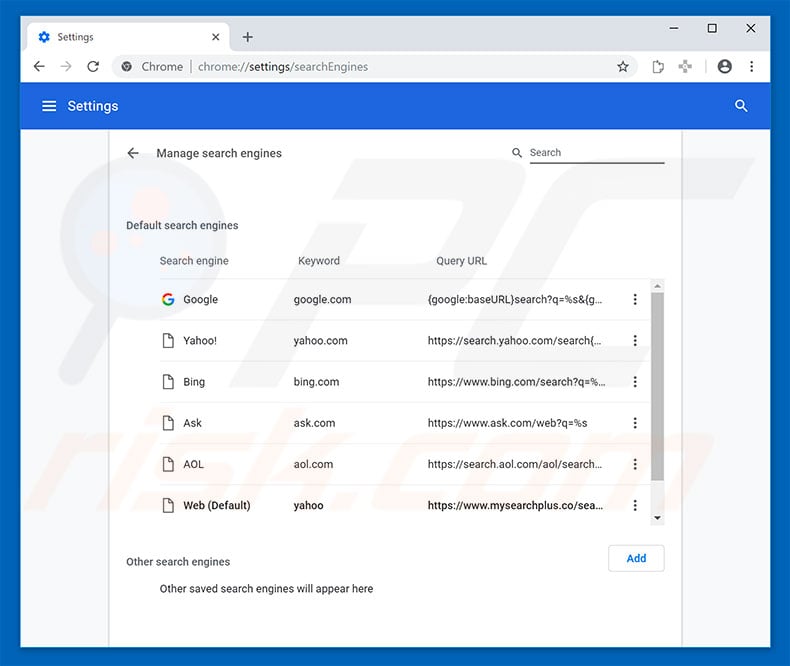
Task: Select the Ask search engine name
Action: point(192,423)
